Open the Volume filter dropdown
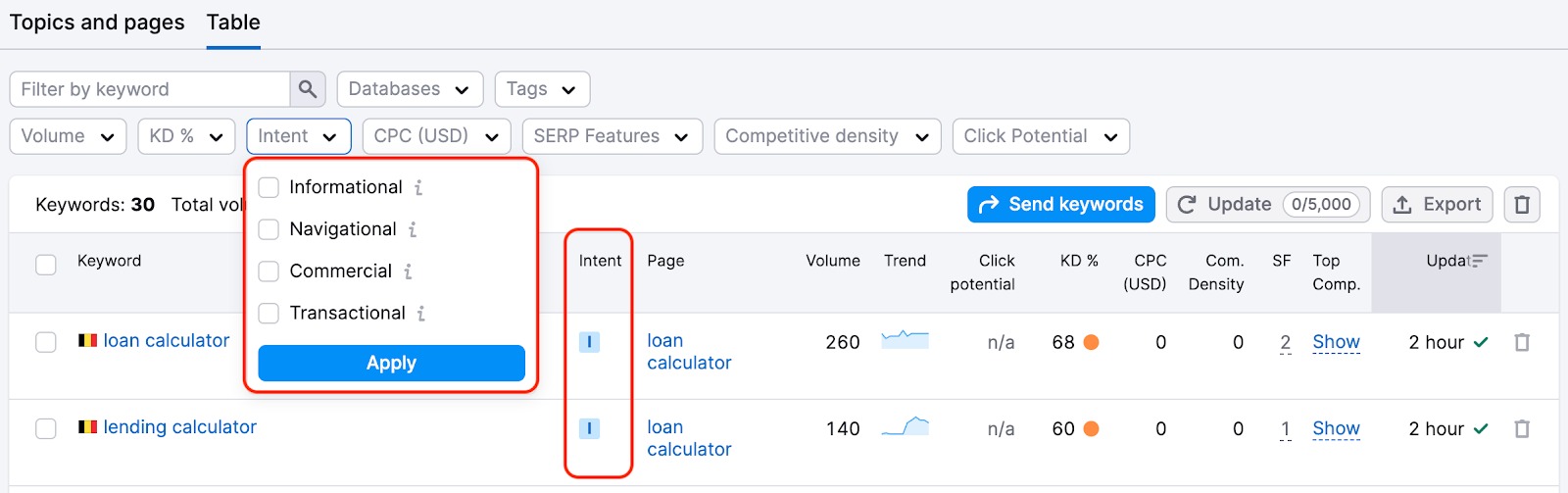This screenshot has height=493, width=1568. coord(68,136)
